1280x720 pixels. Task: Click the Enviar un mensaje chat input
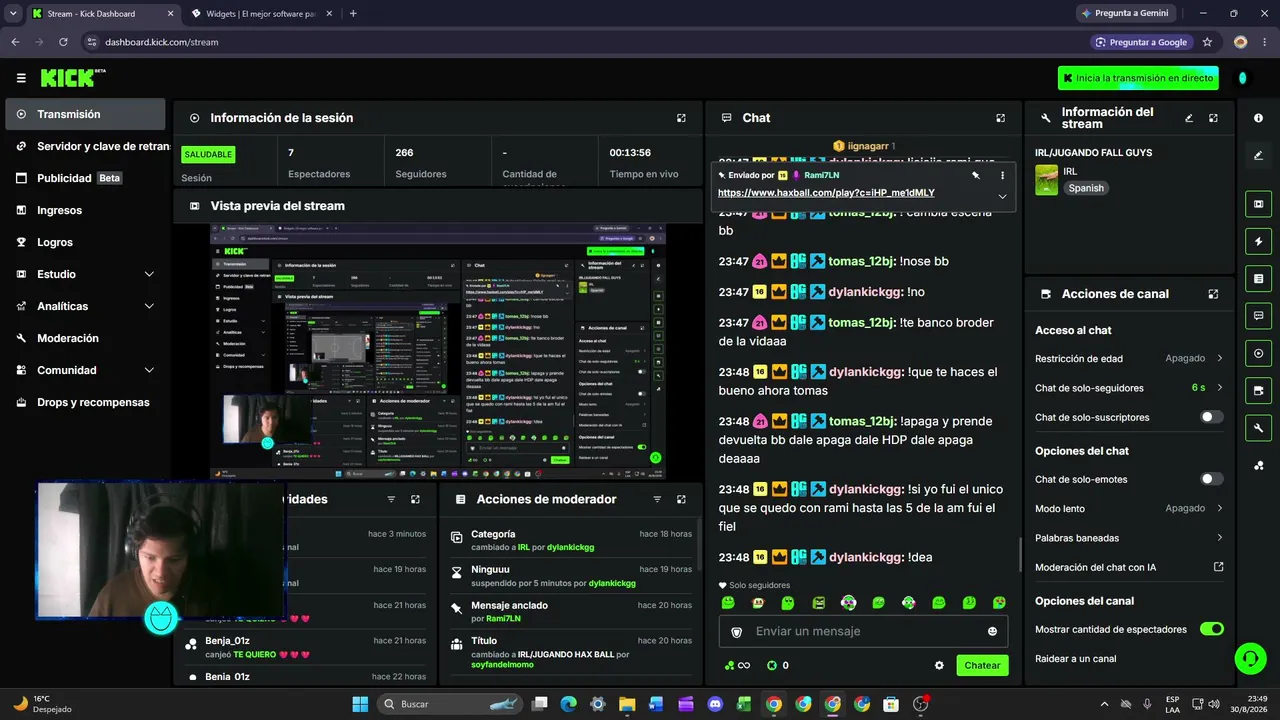point(864,632)
